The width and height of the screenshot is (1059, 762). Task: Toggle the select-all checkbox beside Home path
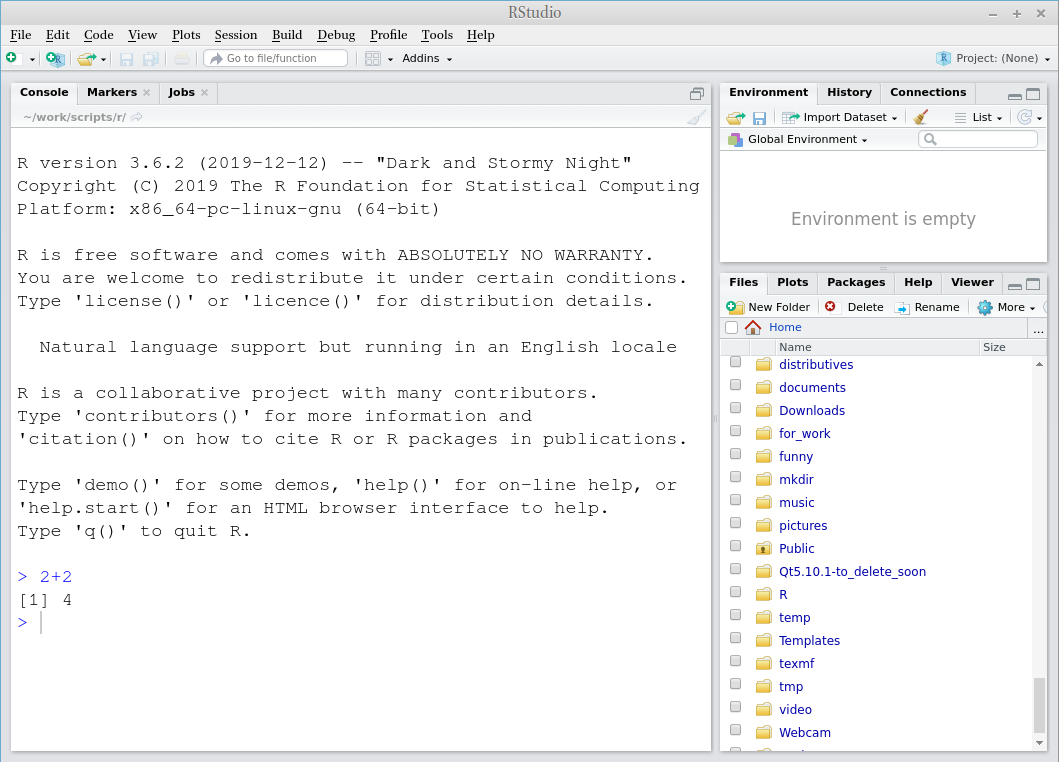731,328
